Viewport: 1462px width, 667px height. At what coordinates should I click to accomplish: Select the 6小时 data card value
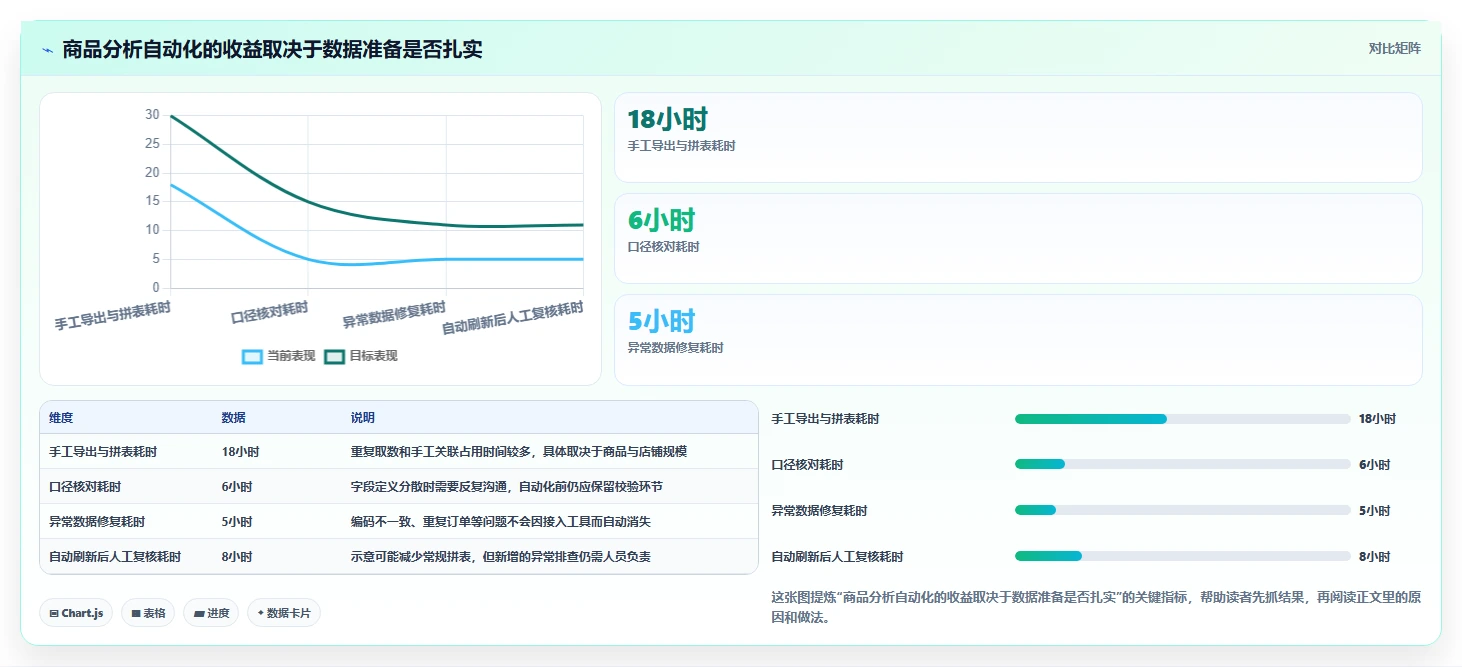click(660, 220)
